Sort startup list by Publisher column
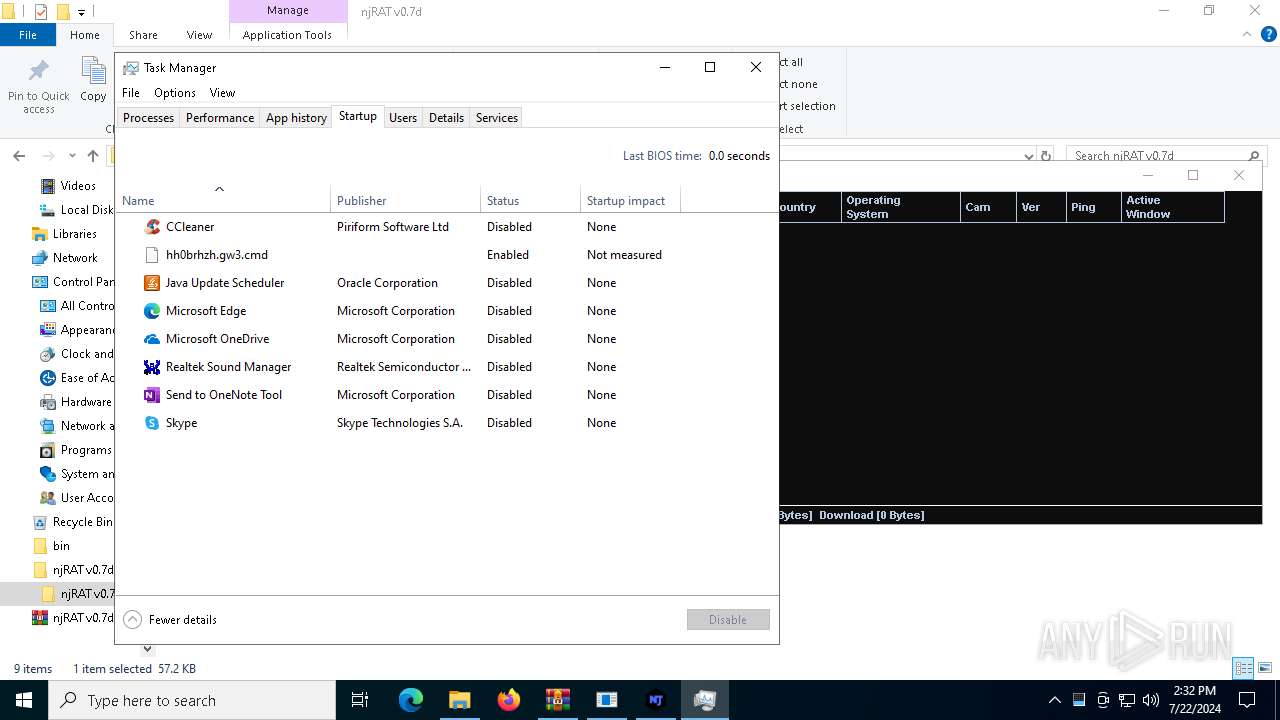Image resolution: width=1280 pixels, height=720 pixels. 405,200
